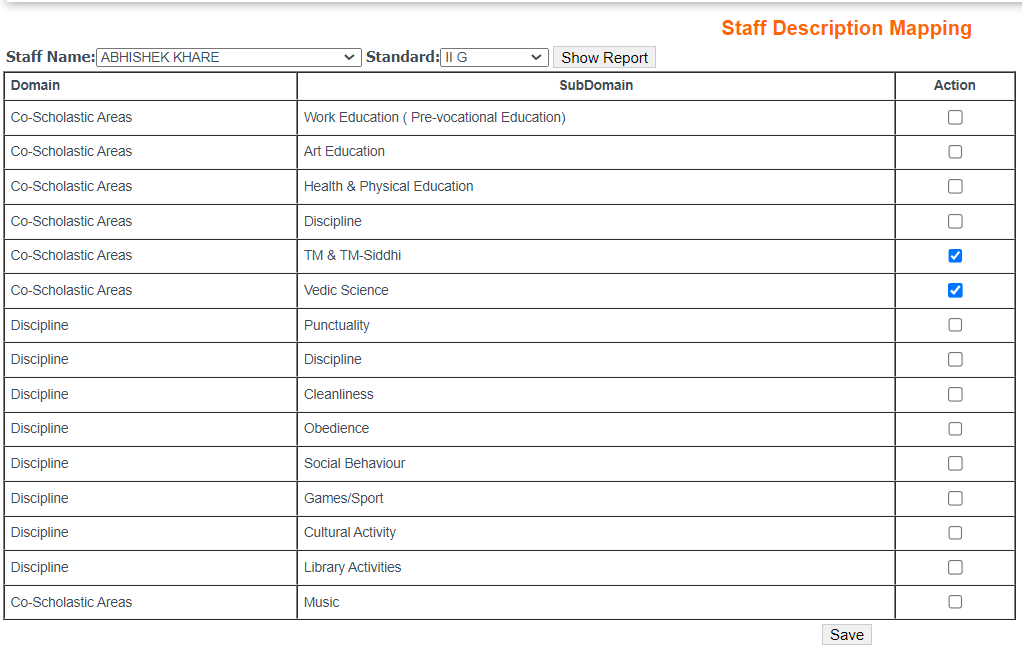Viewport: 1022px width, 646px height.
Task: Click the 'Music' subdomain cell
Action: (596, 602)
